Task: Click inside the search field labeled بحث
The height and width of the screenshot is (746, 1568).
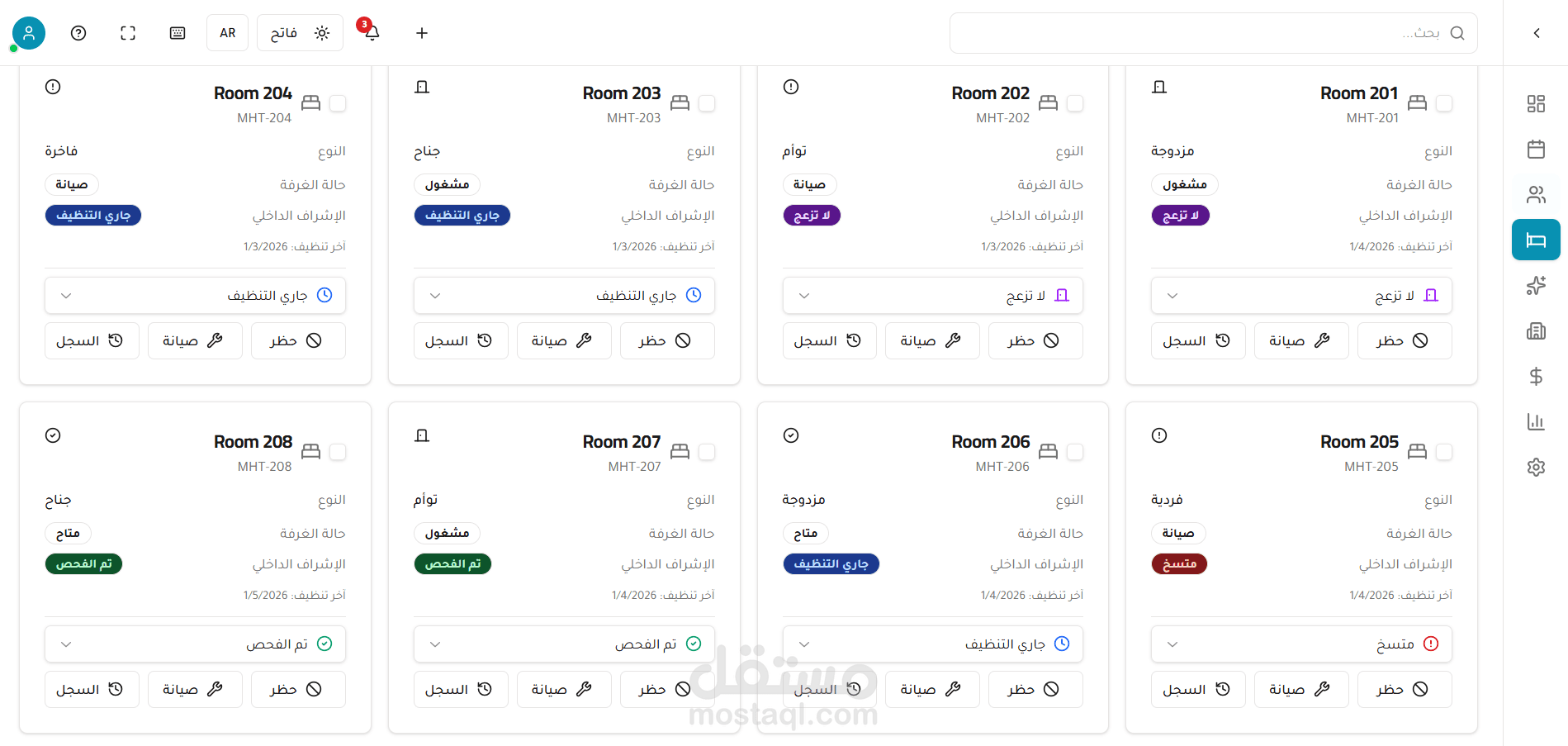Action: pos(1213,33)
